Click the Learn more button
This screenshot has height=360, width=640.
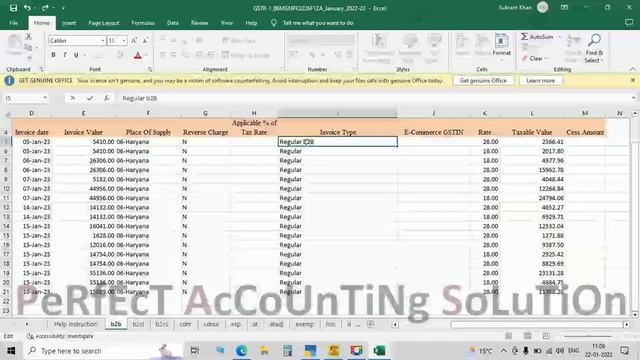(540, 80)
